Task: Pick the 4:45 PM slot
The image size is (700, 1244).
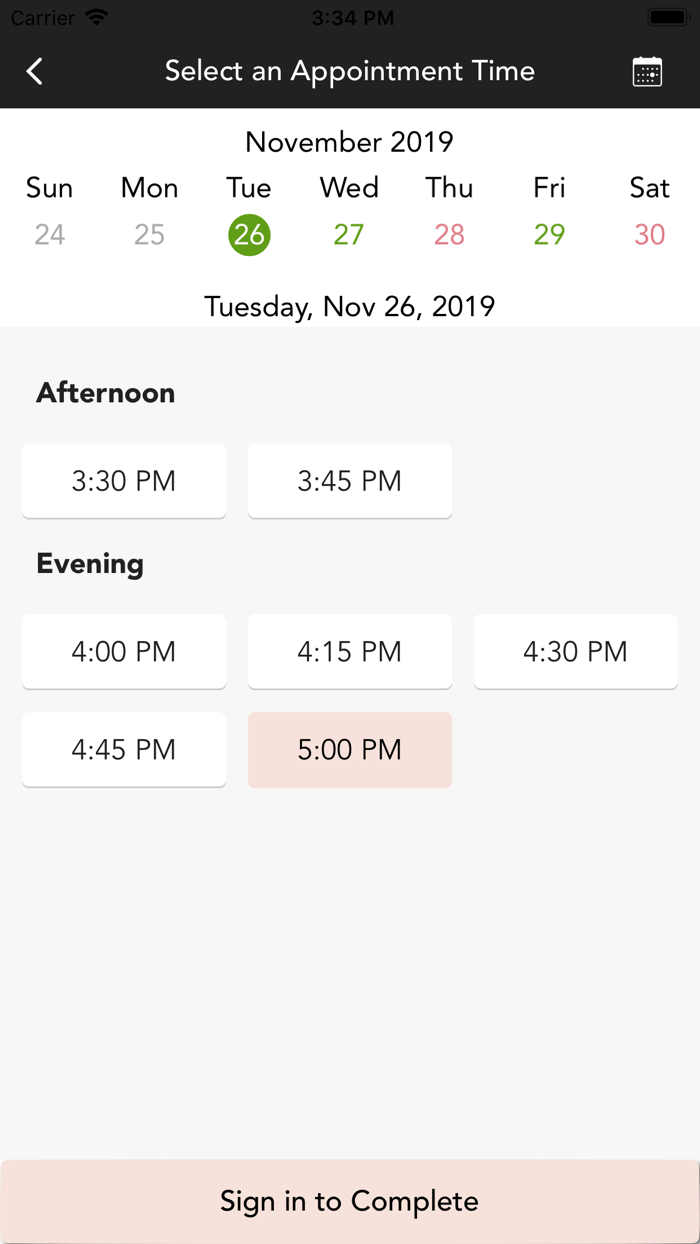Action: point(124,750)
